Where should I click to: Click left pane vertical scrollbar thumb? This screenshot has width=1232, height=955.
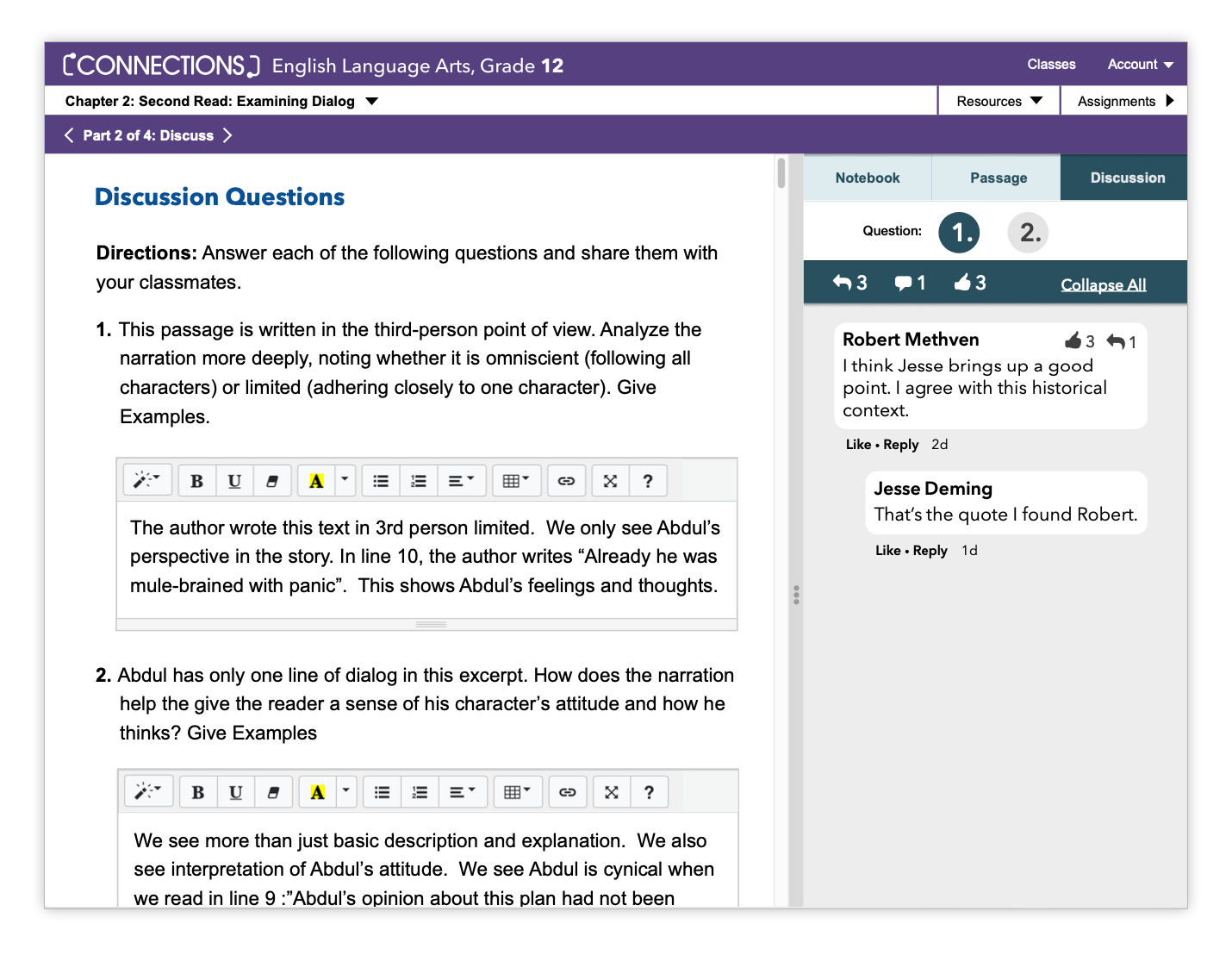click(781, 172)
